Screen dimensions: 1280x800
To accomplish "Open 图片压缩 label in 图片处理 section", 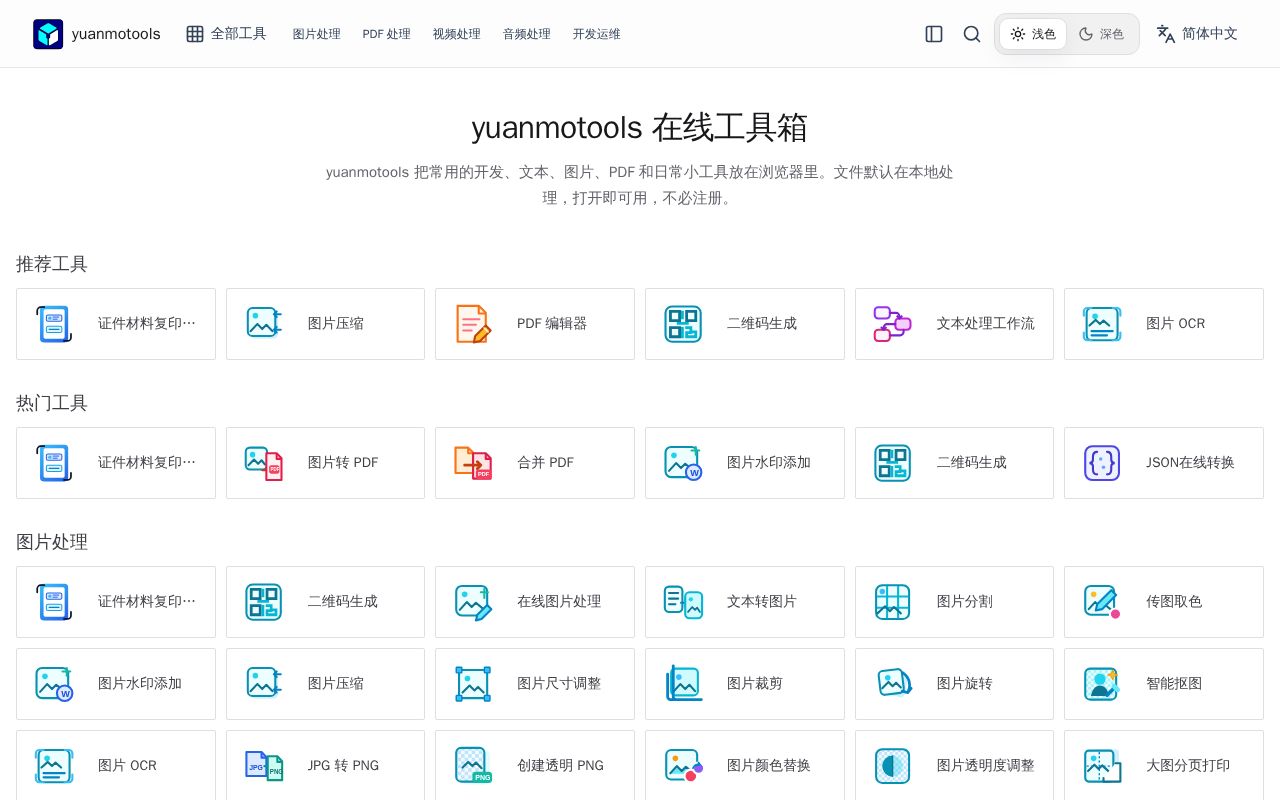I will (336, 684).
